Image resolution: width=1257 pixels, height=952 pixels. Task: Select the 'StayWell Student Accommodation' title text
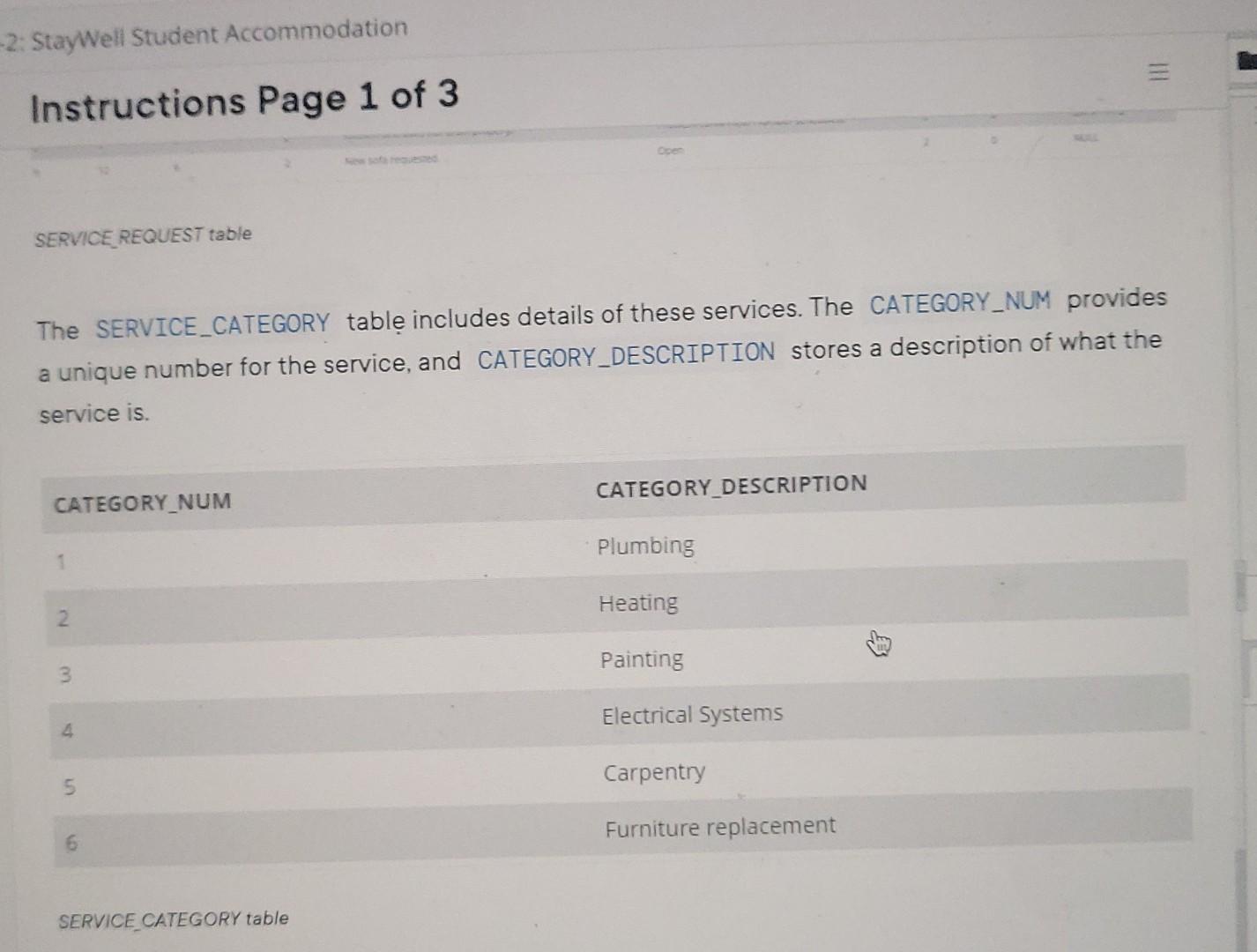tap(219, 34)
